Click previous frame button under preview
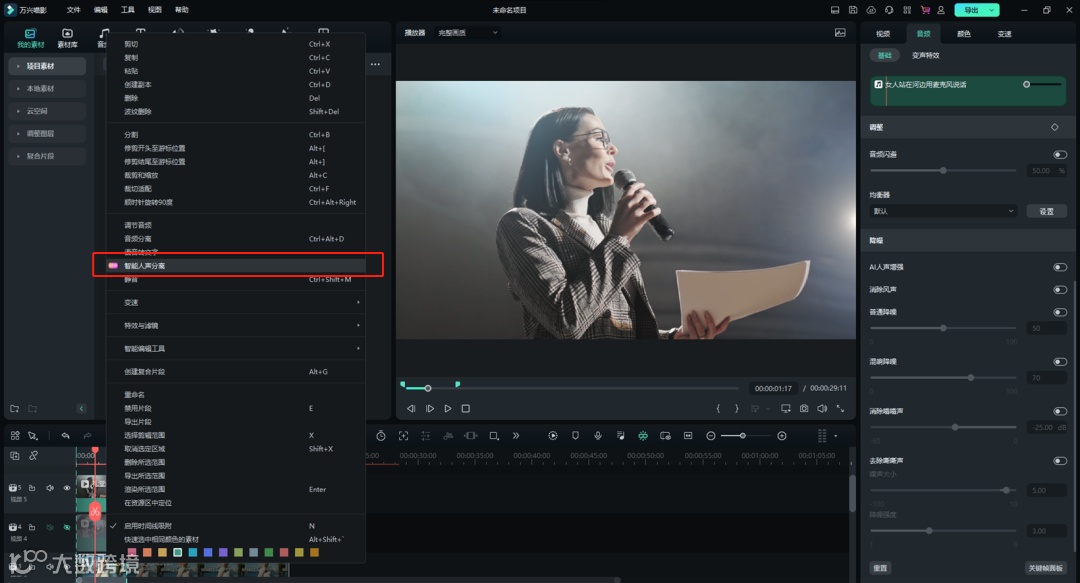The image size is (1080, 583). [411, 409]
